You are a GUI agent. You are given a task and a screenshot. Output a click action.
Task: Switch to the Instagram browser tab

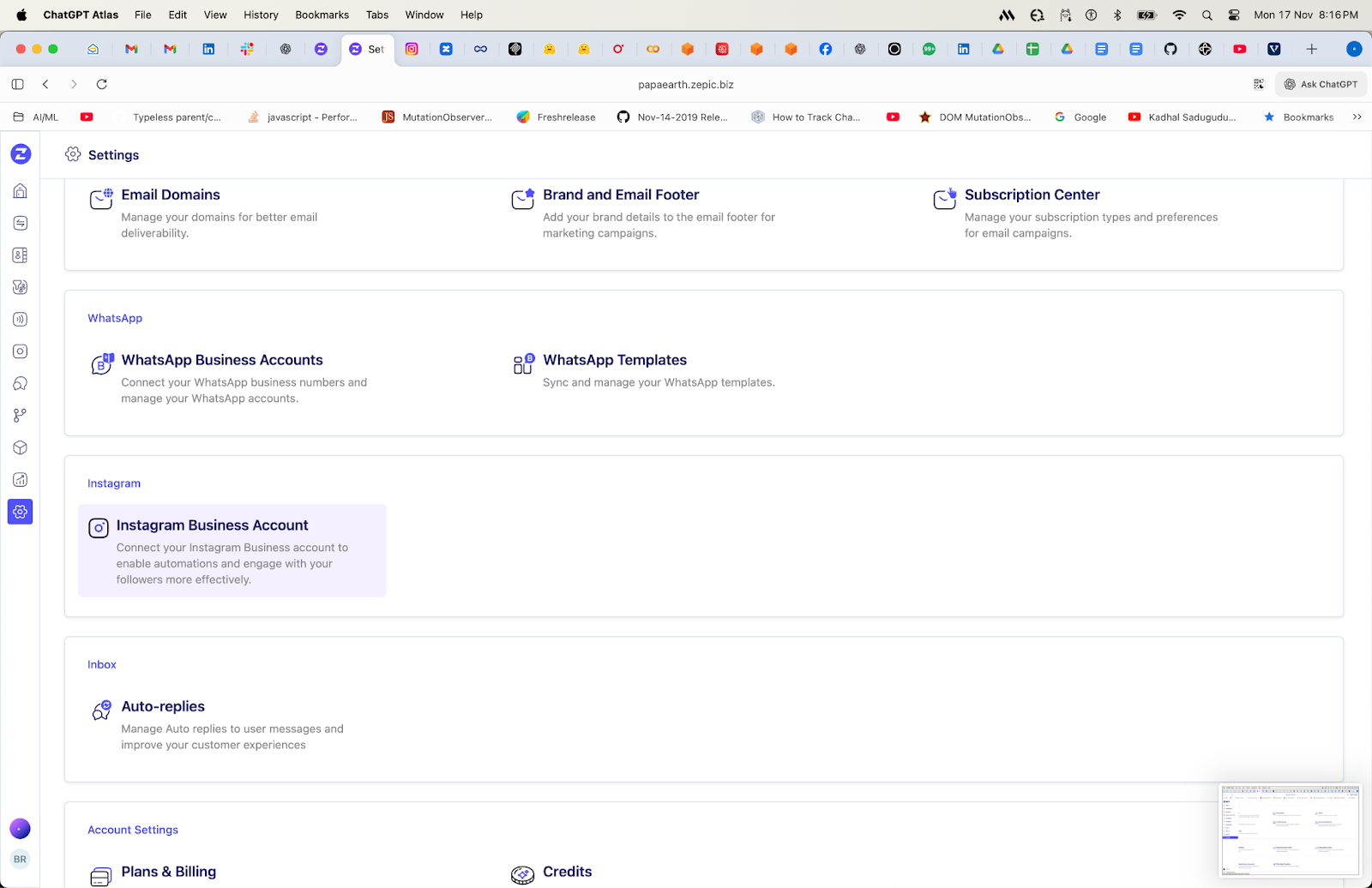pos(412,49)
